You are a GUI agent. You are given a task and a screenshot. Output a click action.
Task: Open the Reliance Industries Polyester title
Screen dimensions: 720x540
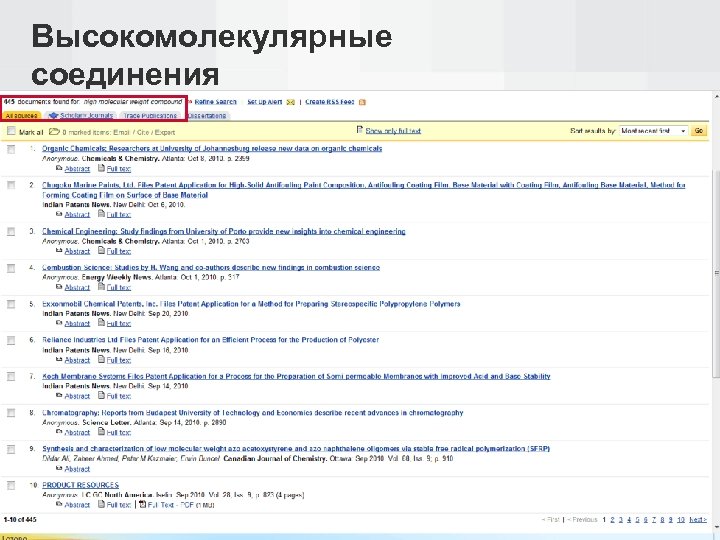coord(211,340)
